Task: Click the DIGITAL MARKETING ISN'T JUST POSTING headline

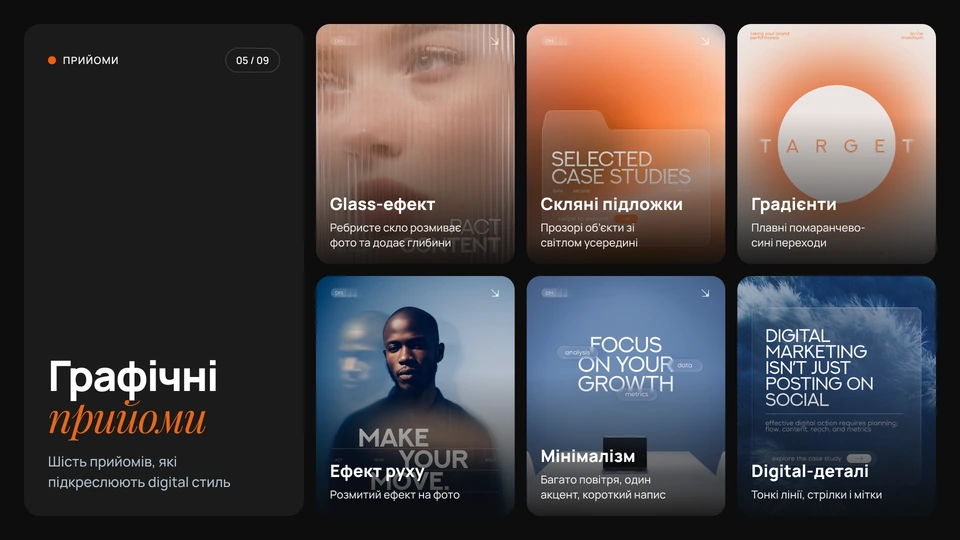Action: pos(819,368)
